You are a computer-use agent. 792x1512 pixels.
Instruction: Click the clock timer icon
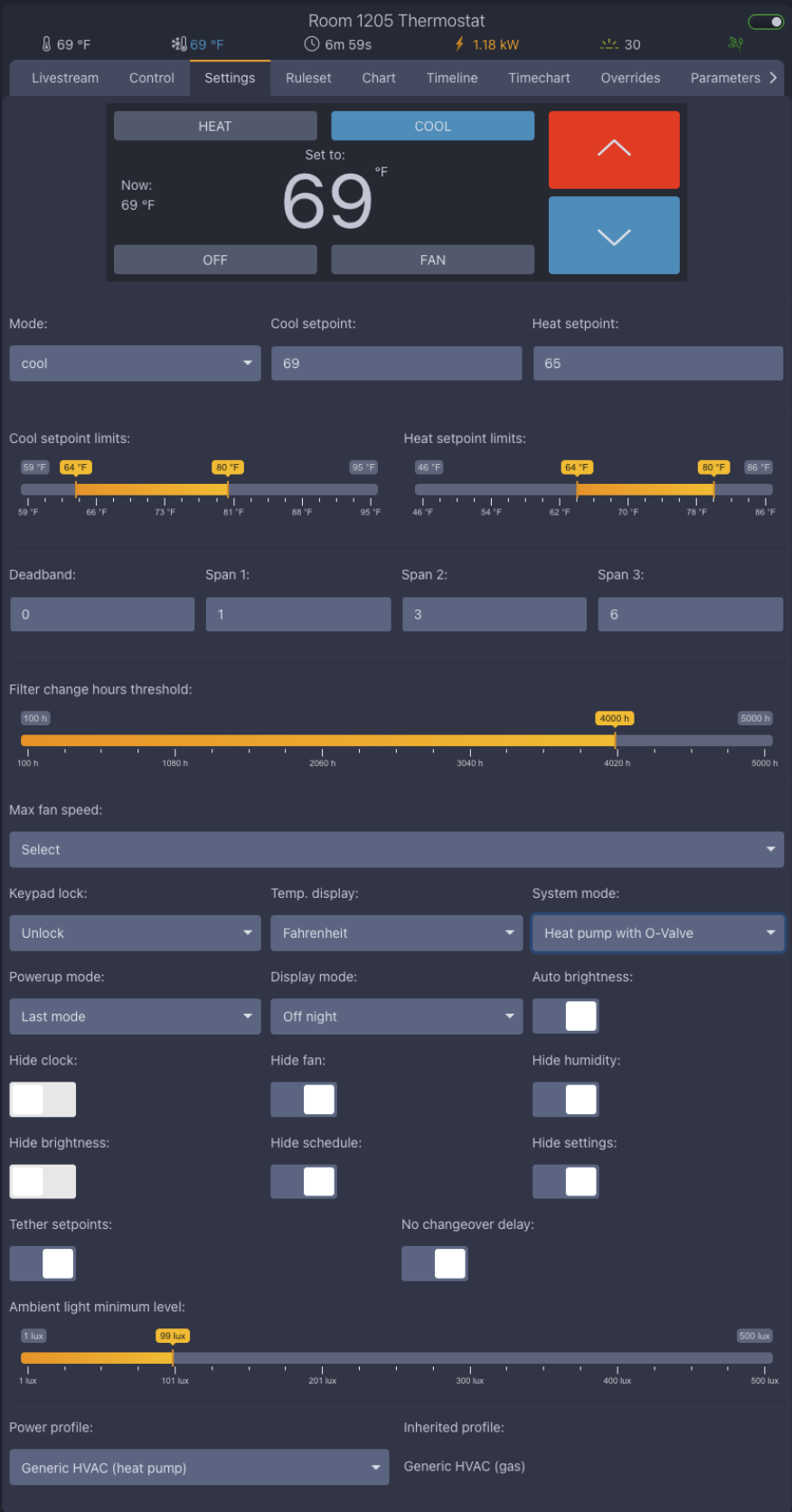(x=312, y=44)
